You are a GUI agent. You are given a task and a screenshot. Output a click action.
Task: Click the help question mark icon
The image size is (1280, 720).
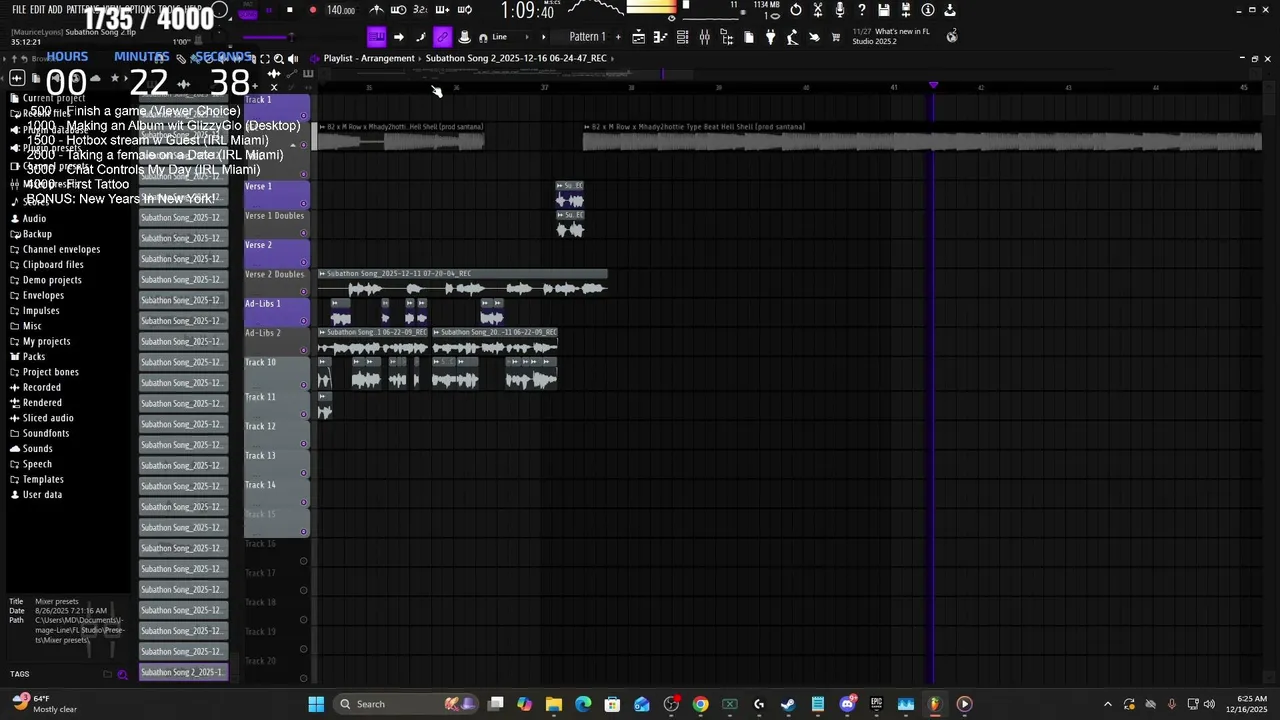coord(862,10)
